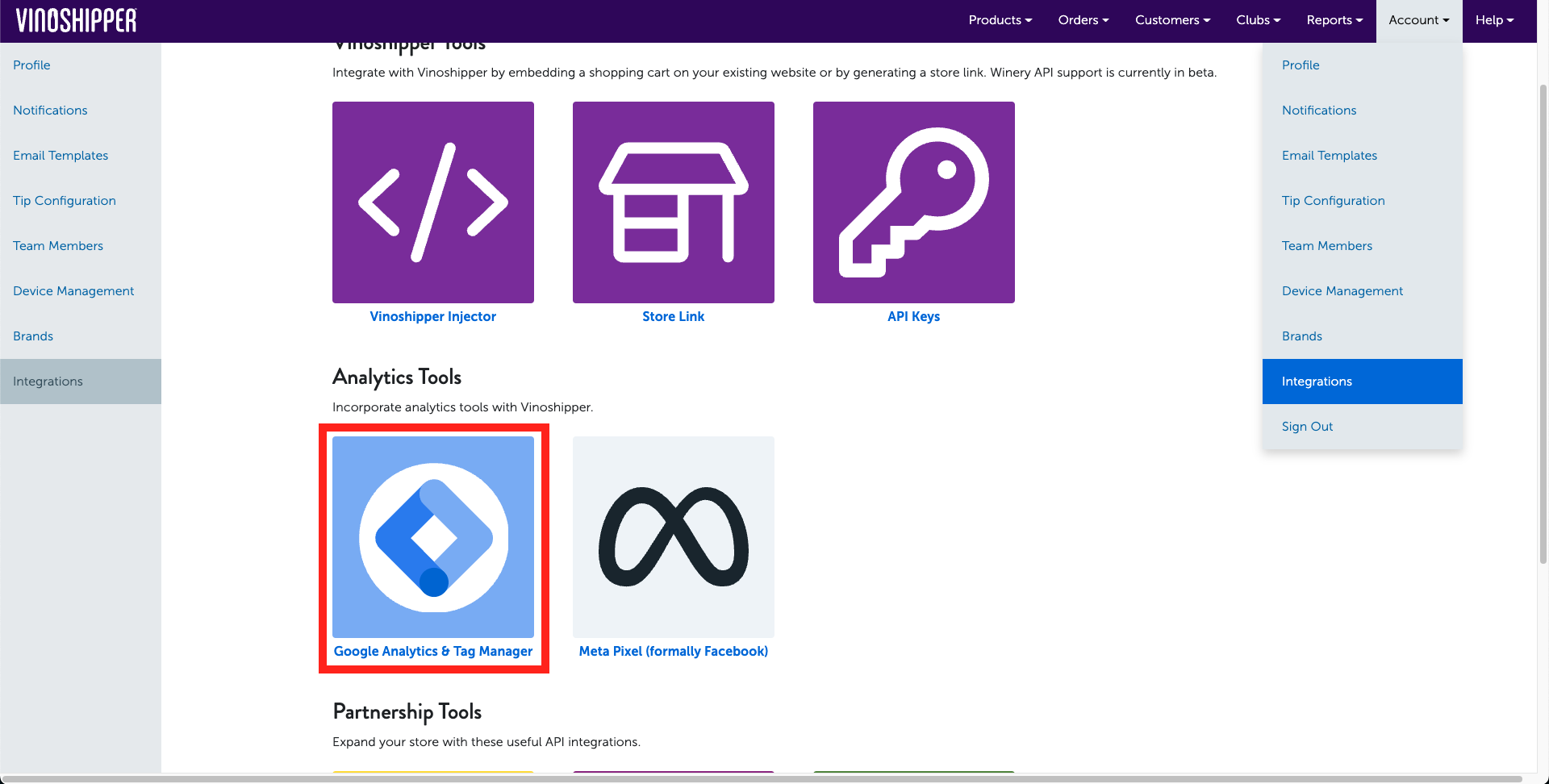Screen dimensions: 1549x784
Task: Select Team Members in the Account dropdown
Action: click(1363, 246)
